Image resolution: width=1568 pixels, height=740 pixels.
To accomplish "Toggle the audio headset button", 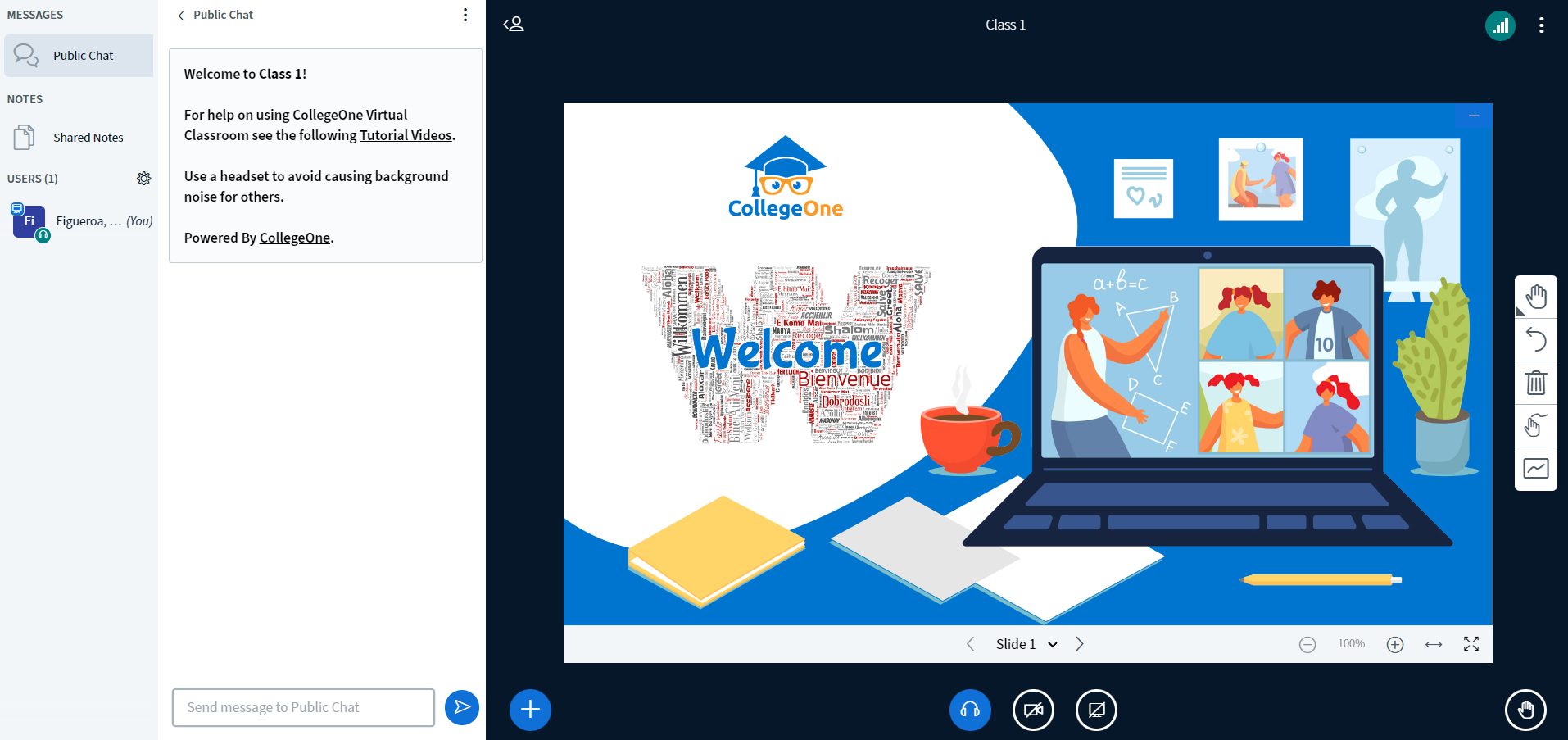I will pyautogui.click(x=970, y=710).
